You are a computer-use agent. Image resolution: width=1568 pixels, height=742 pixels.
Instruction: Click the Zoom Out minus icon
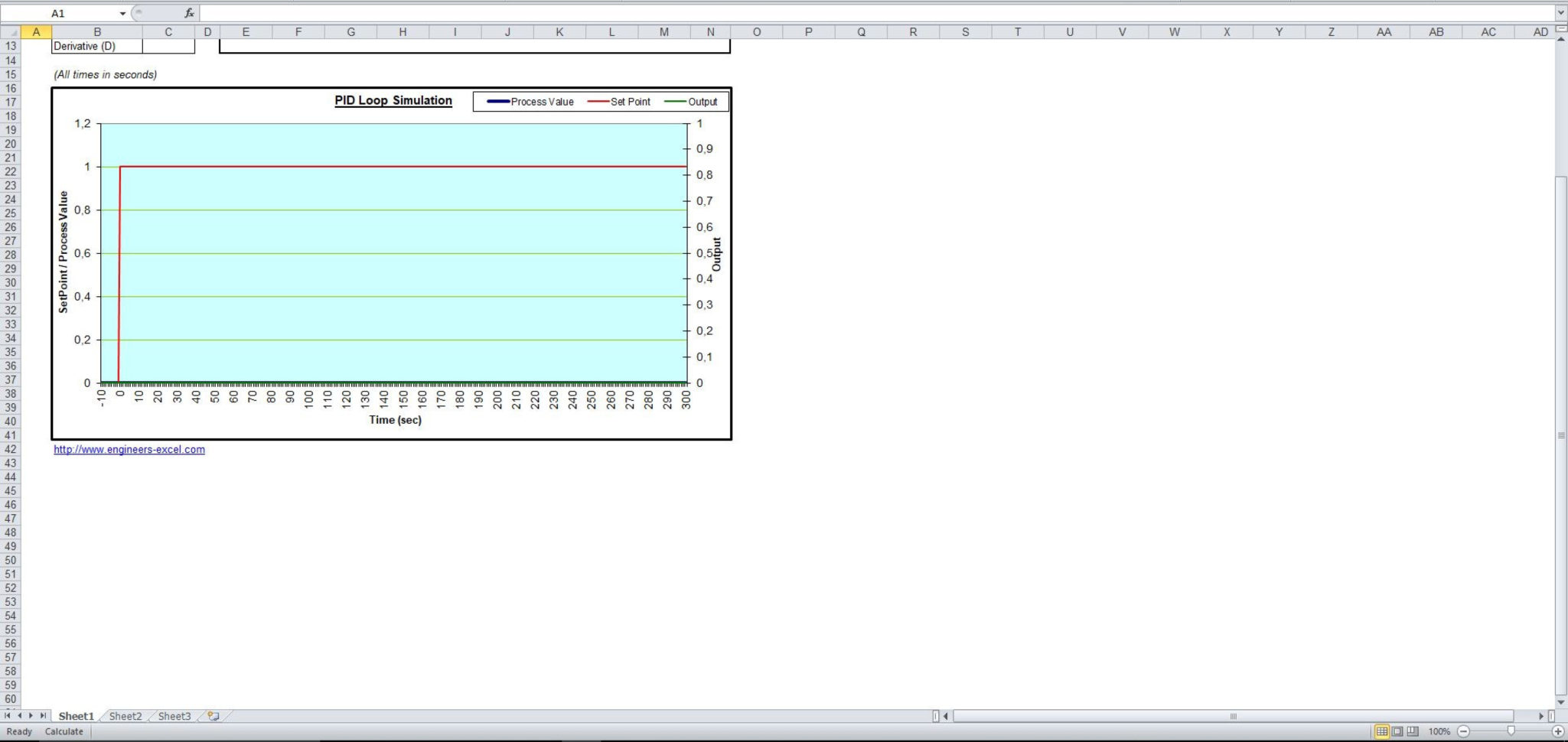coord(1464,731)
